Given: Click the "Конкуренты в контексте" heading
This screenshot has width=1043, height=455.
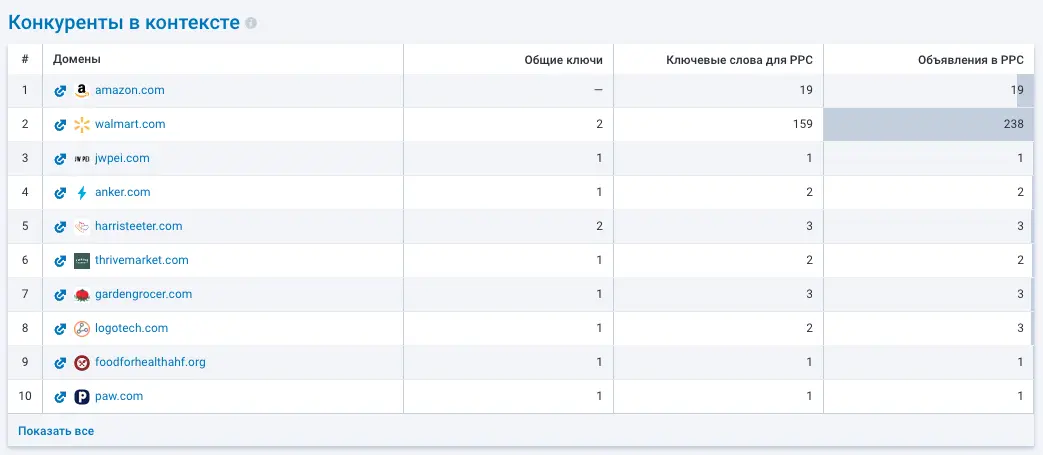Looking at the screenshot, I should coord(124,22).
